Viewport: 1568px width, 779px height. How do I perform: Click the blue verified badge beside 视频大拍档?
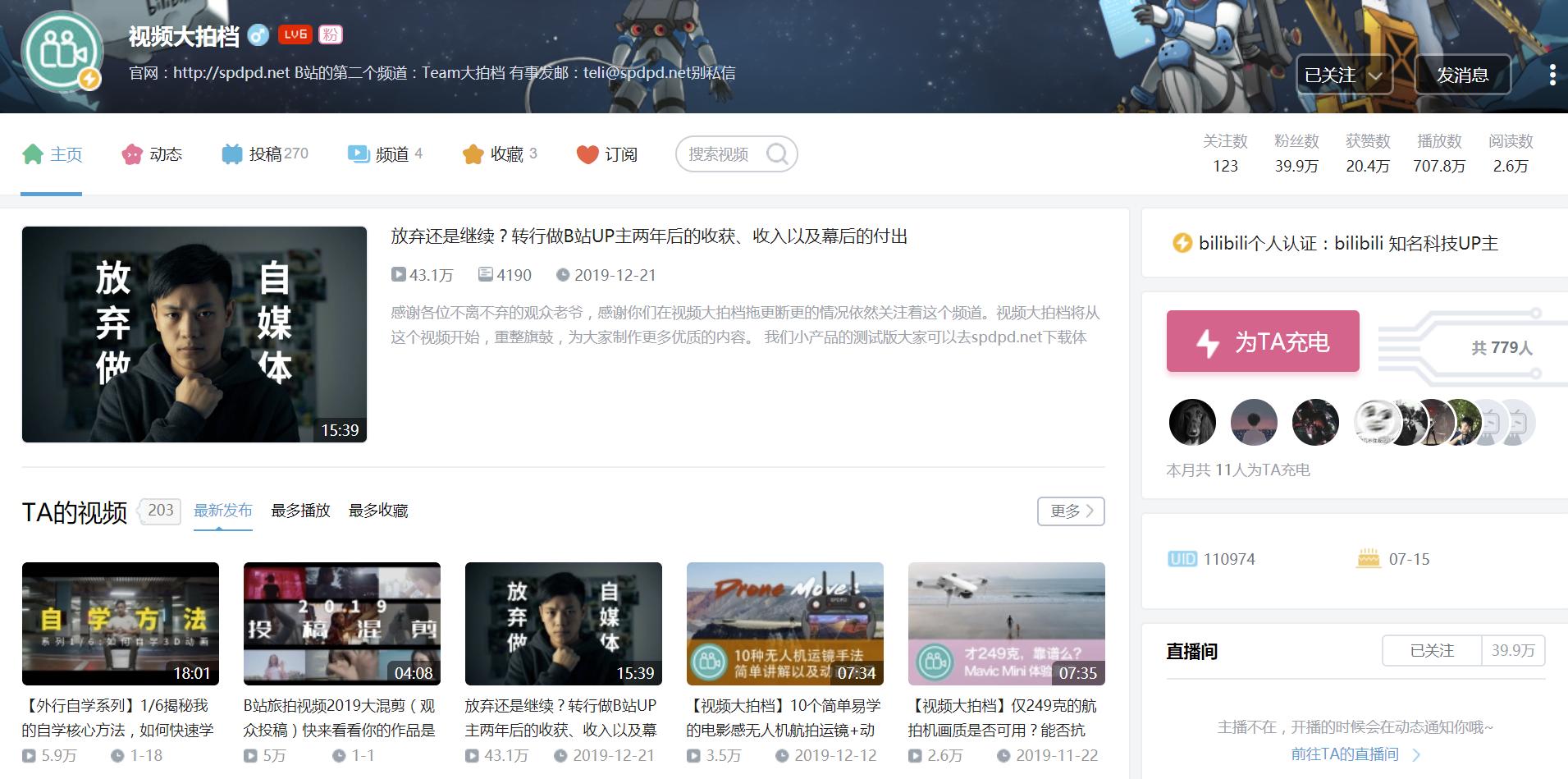(x=258, y=34)
